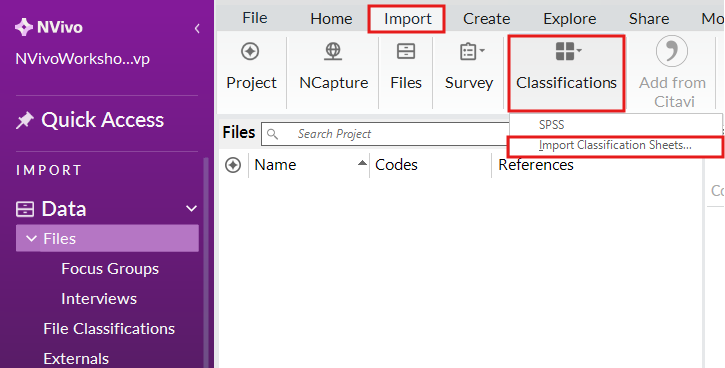
Task: Sort by the References column header
Action: [x=536, y=165]
